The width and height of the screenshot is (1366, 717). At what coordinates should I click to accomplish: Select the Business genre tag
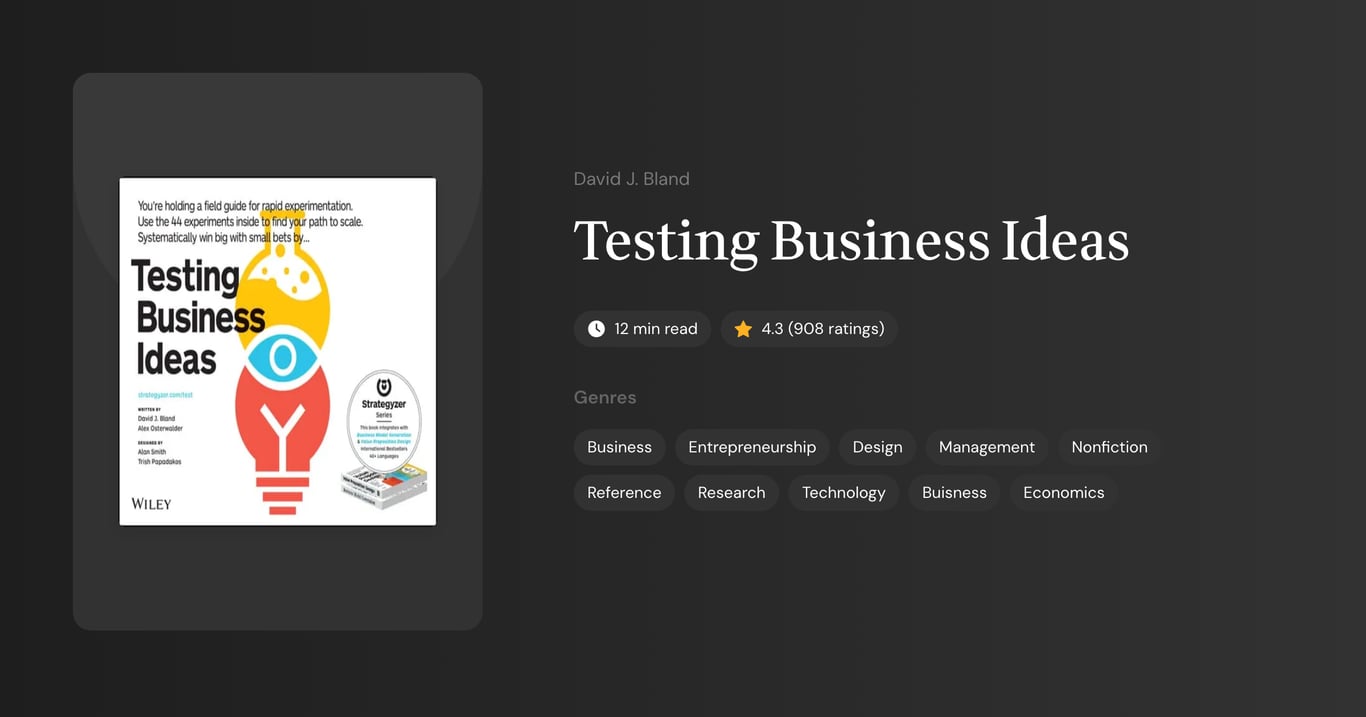[x=619, y=447]
